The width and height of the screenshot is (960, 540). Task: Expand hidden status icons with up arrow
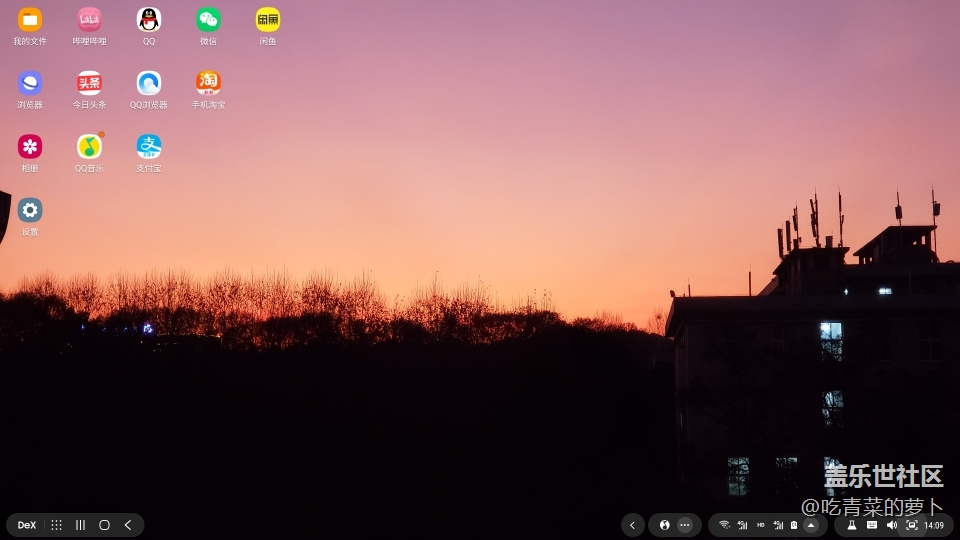811,525
